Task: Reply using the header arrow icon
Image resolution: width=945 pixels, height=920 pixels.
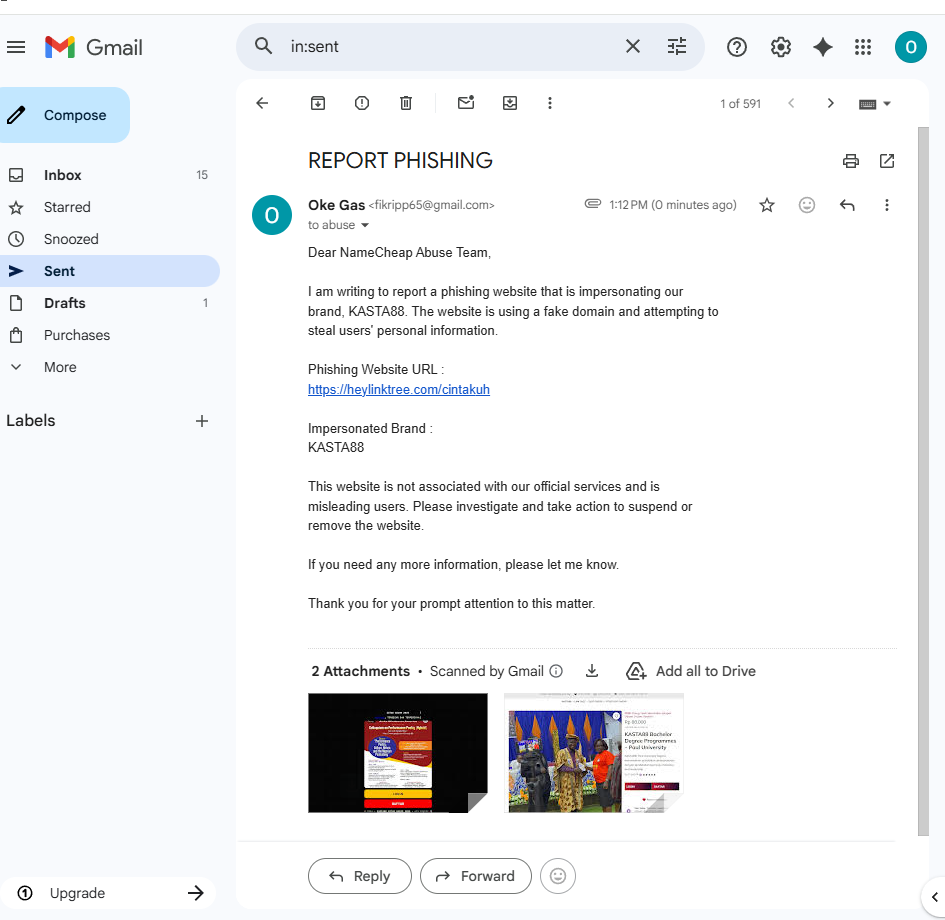Action: pos(847,205)
